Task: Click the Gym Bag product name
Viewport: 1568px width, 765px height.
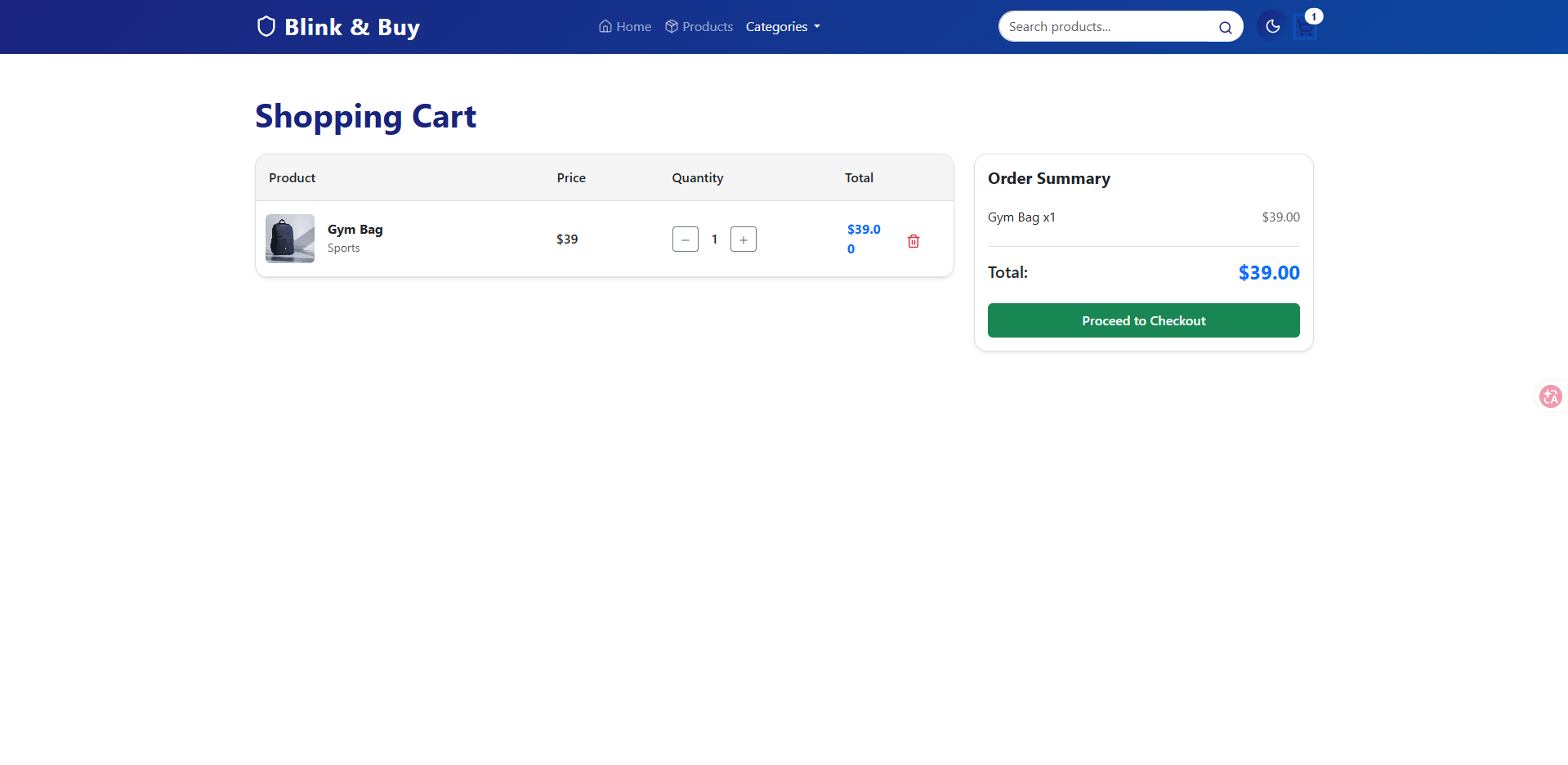Action: [355, 230]
